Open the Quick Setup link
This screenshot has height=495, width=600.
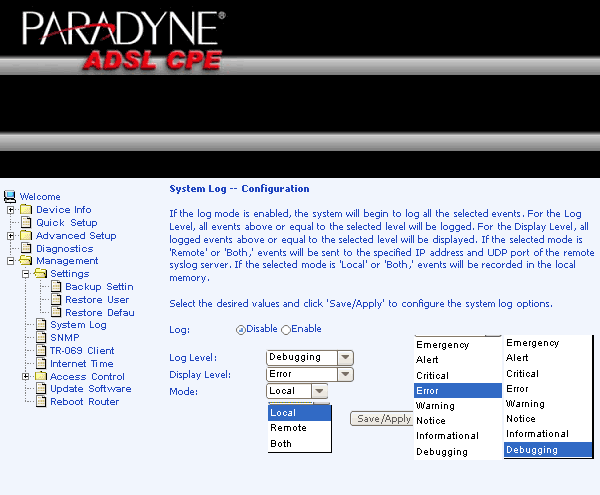pyautogui.click(x=67, y=223)
